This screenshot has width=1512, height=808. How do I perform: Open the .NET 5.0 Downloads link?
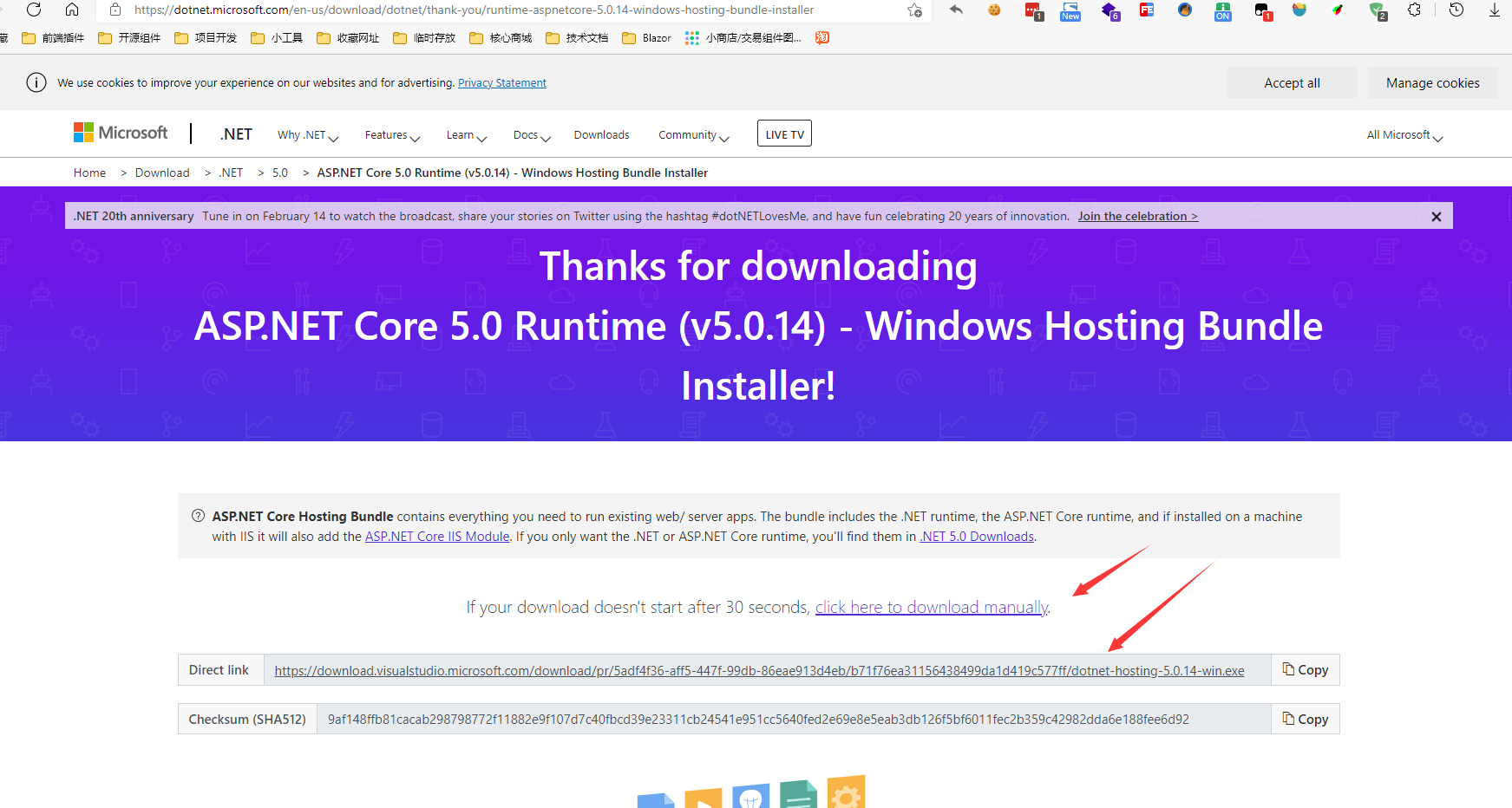977,537
